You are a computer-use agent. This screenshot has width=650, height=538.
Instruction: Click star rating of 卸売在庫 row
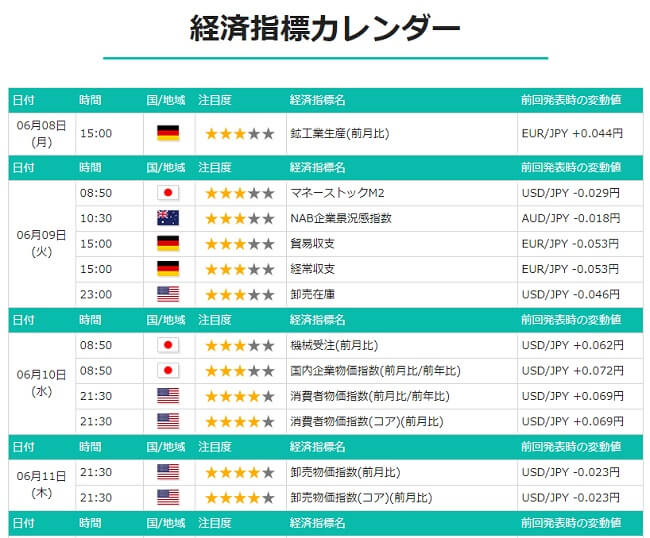click(x=240, y=294)
